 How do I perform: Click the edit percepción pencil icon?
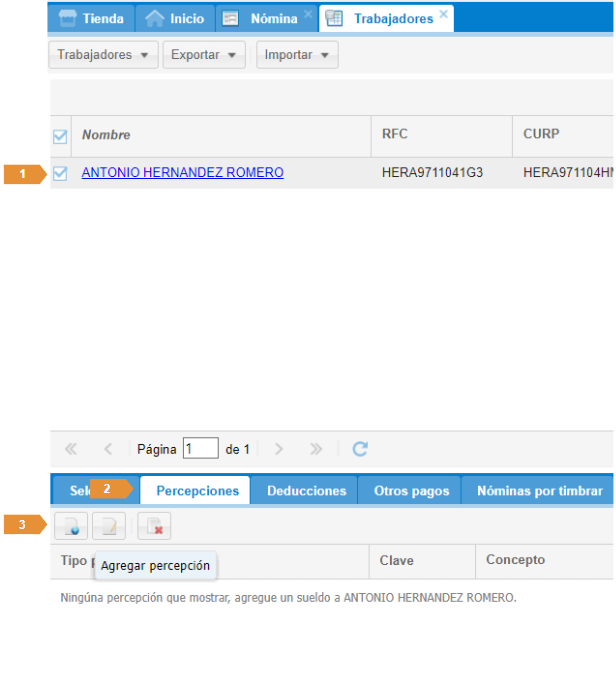click(109, 525)
